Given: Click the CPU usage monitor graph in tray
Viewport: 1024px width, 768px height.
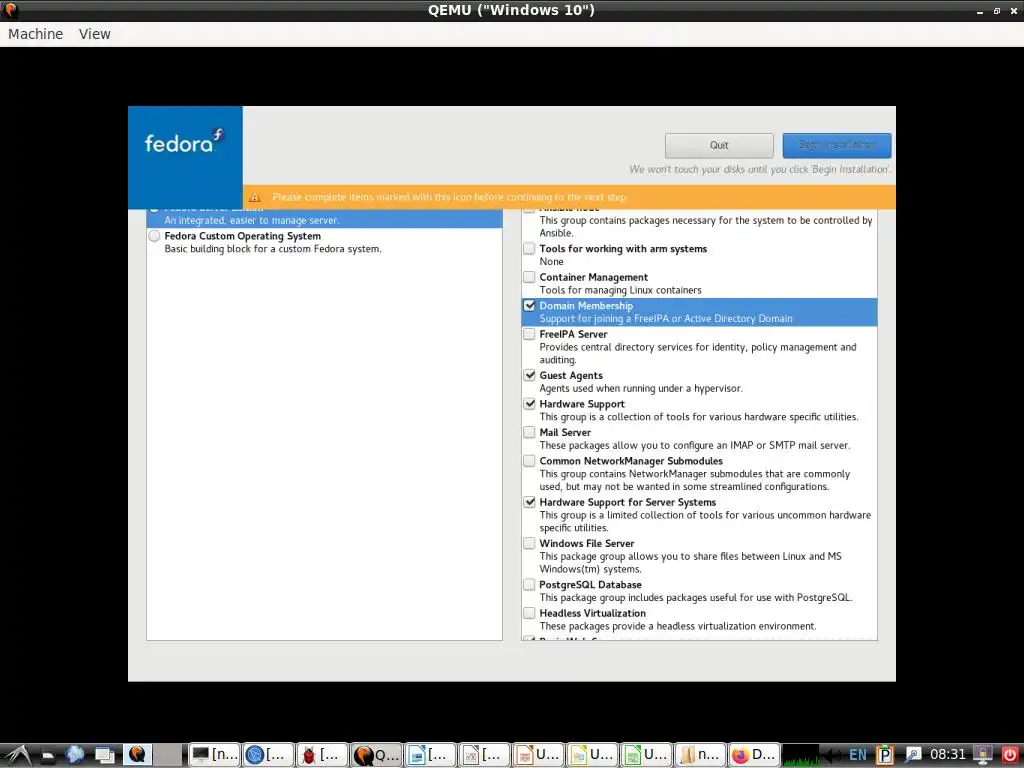Looking at the screenshot, I should click(801, 755).
